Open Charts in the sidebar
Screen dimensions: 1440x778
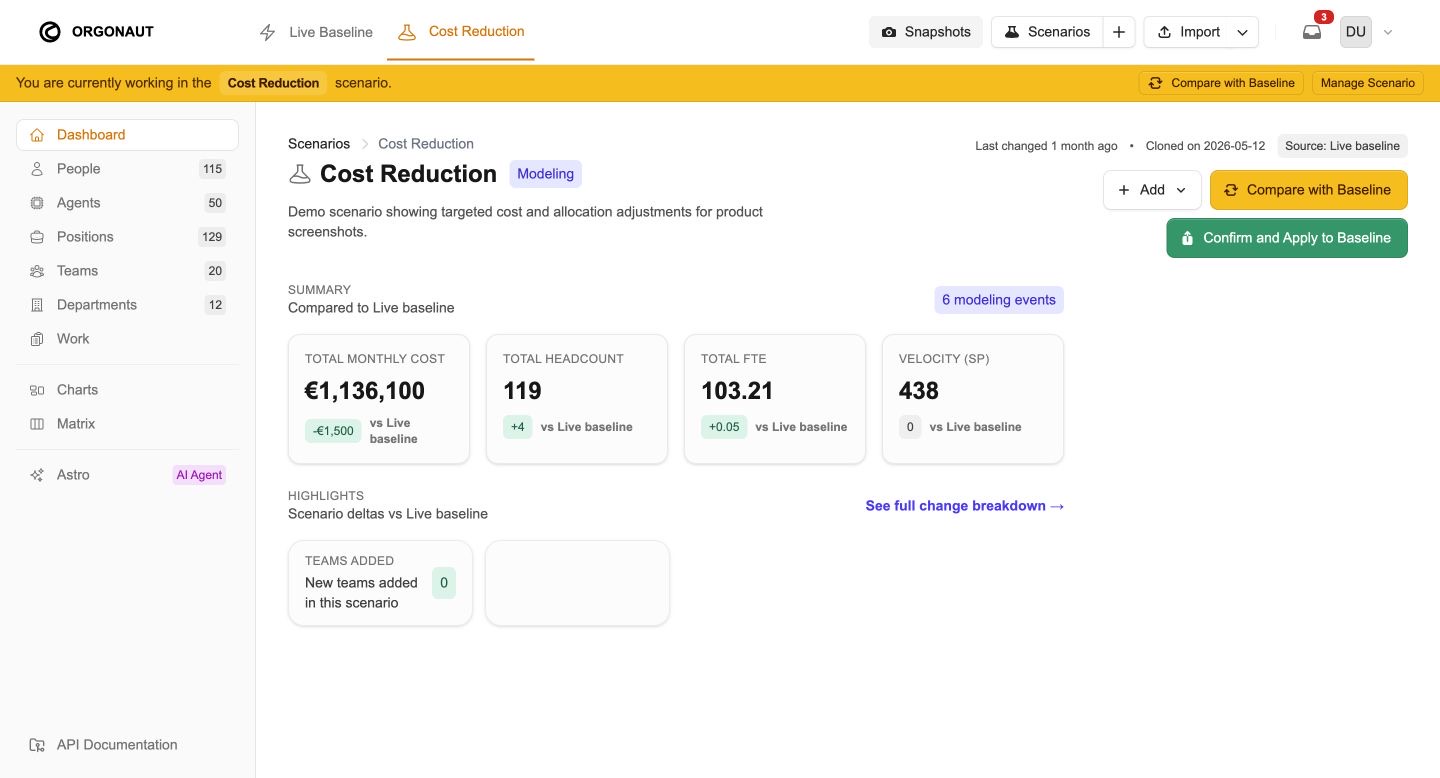[128, 390]
